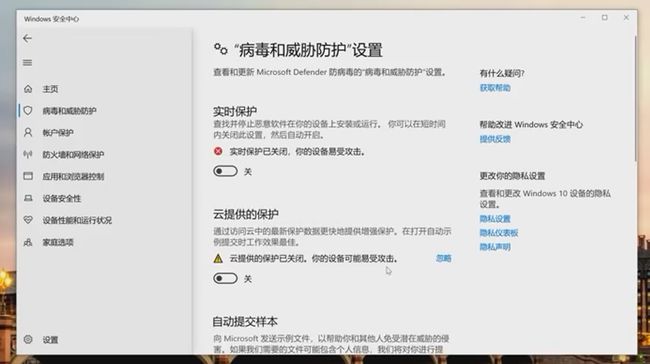The height and width of the screenshot is (364, 650).
Task: Click the antenna icon for 防火墙和网络保护
Action: point(28,155)
